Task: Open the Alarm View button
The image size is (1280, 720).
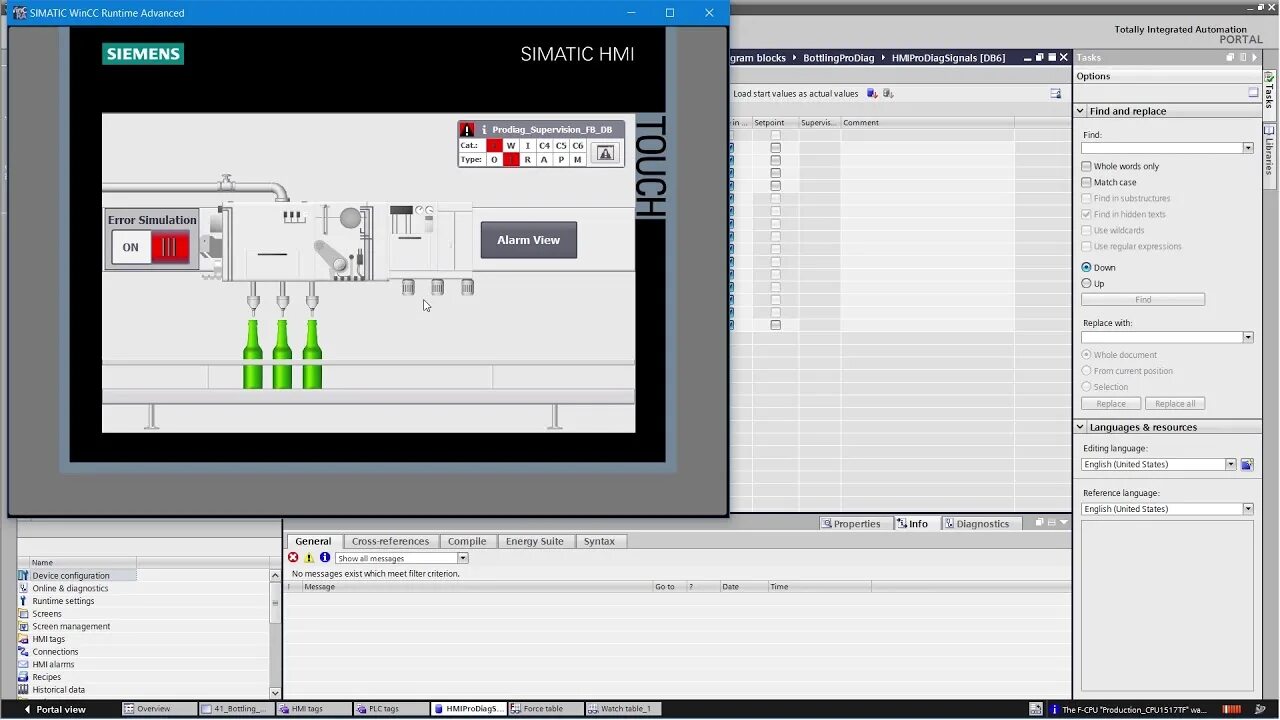Action: tap(528, 240)
